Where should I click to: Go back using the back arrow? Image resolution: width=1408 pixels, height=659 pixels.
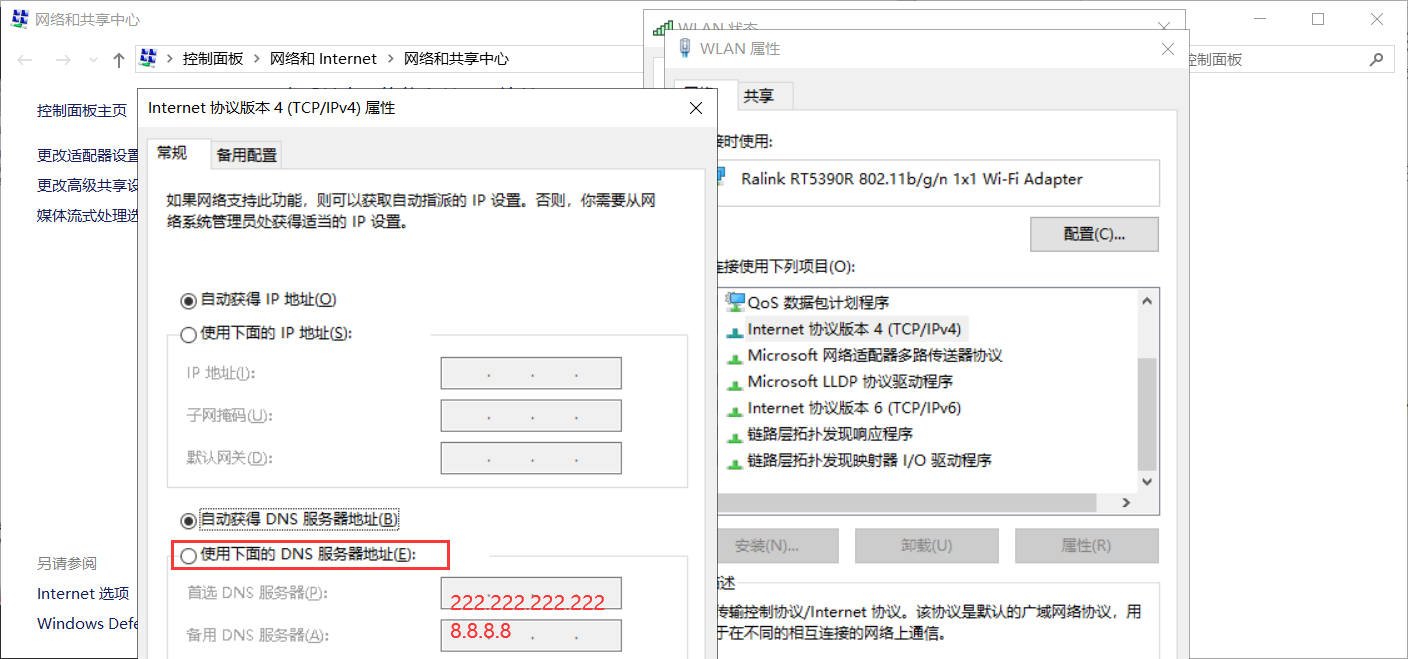coord(25,60)
